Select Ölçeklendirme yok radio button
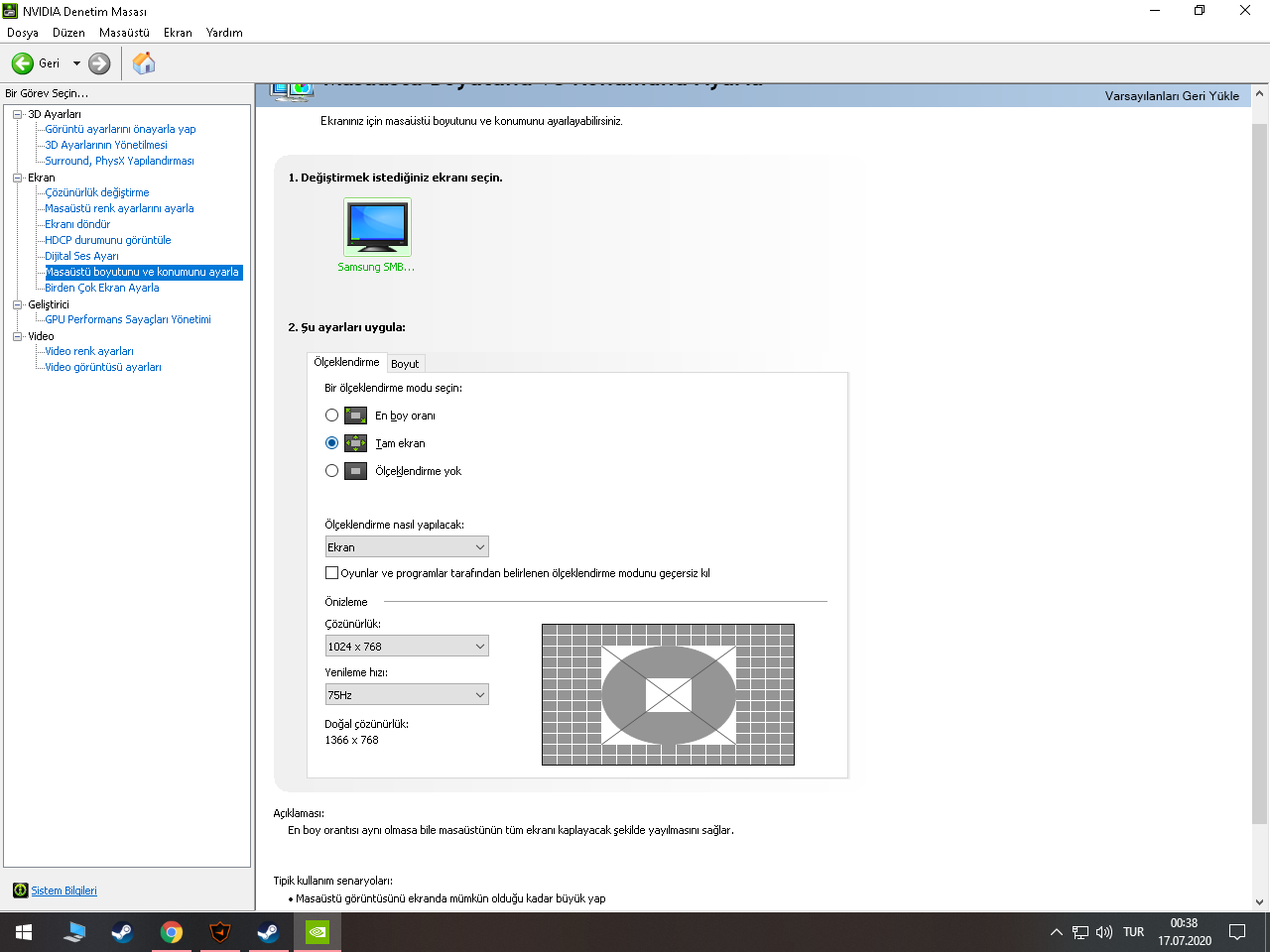1270x952 pixels. pos(331,471)
